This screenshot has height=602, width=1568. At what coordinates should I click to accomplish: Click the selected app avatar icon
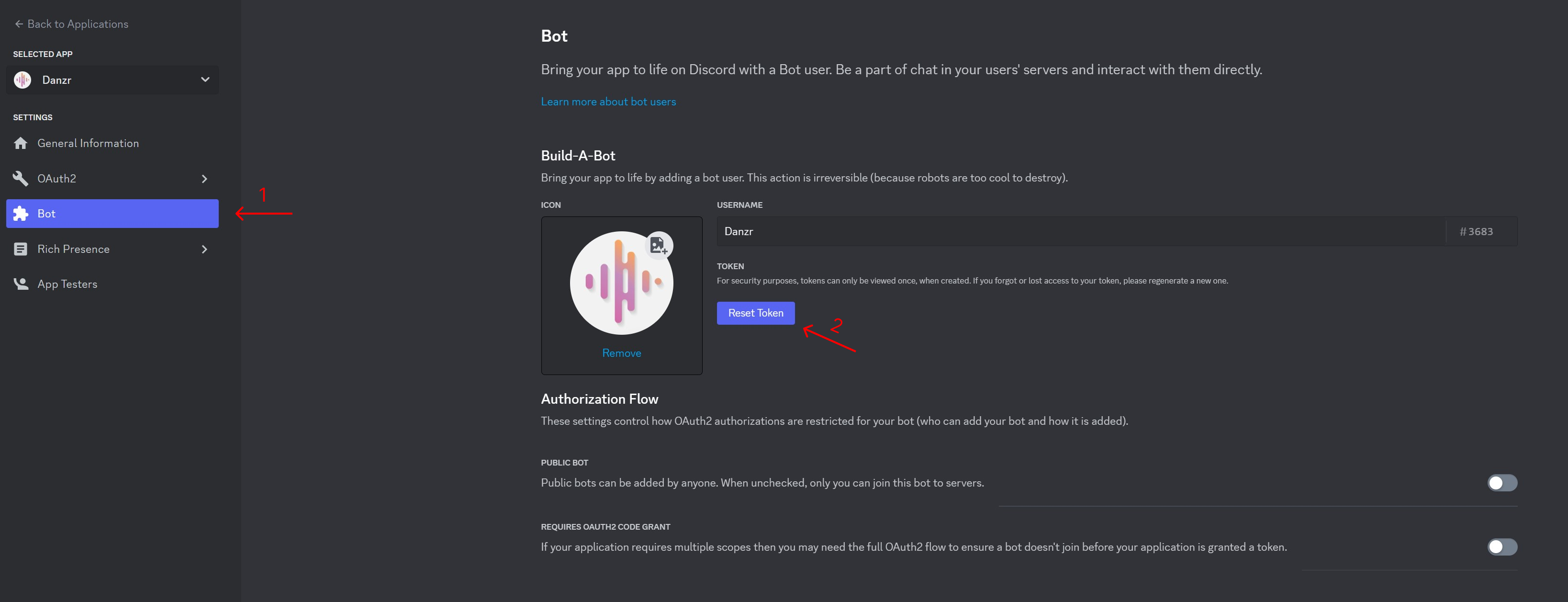tap(22, 79)
